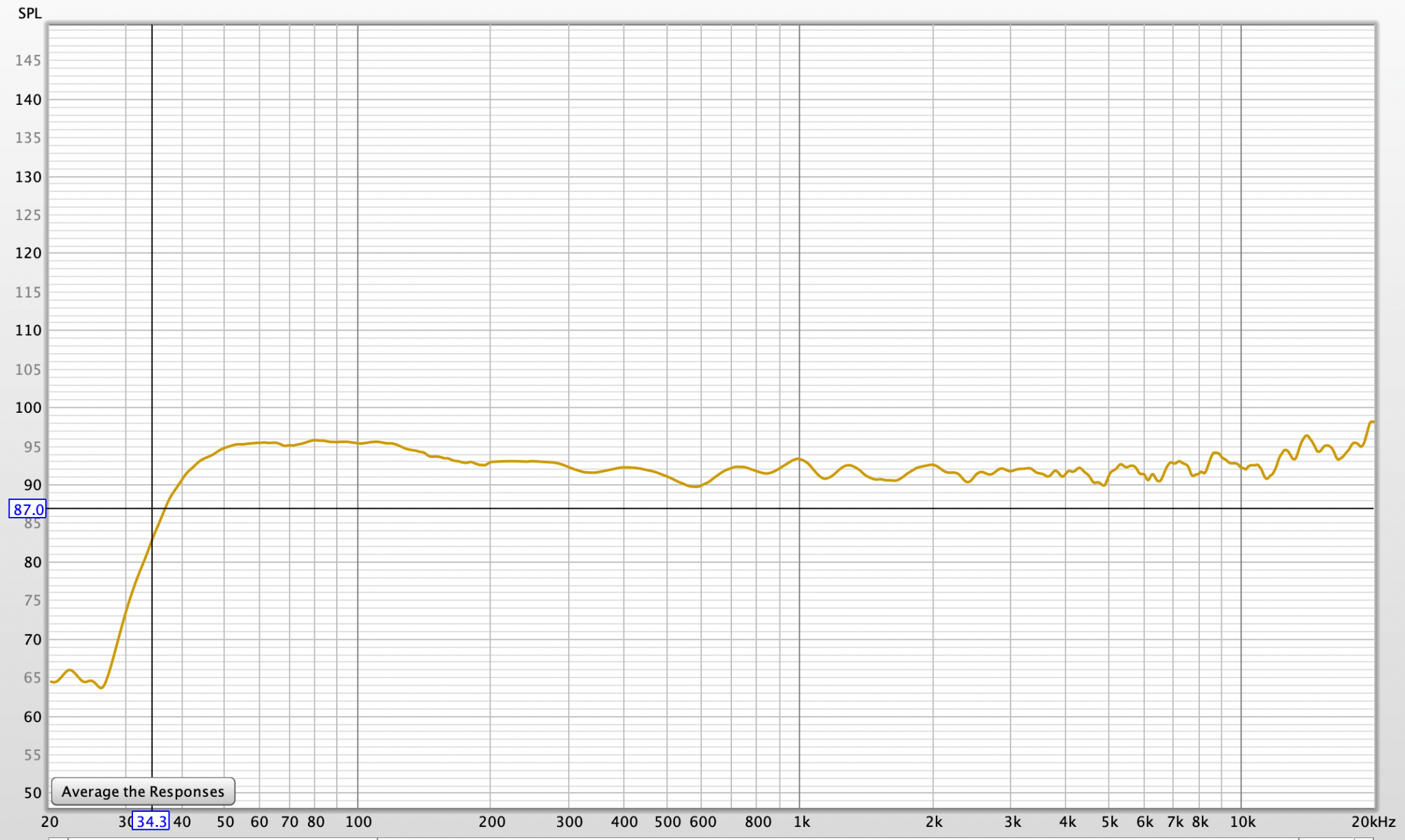1405x840 pixels.
Task: Click the 1k label on frequency axis
Action: tap(801, 821)
